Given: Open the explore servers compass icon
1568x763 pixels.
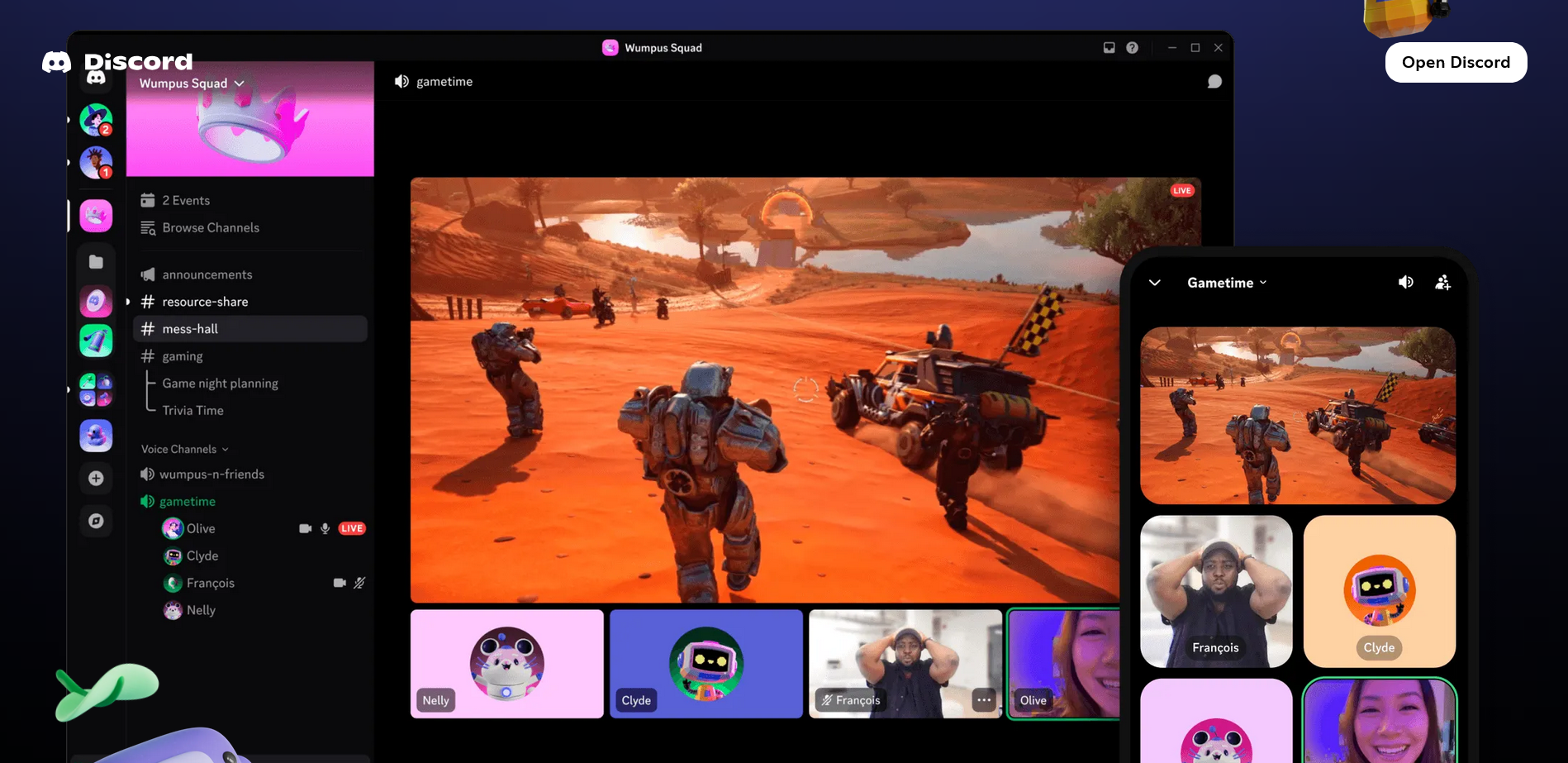Looking at the screenshot, I should coord(96,521).
